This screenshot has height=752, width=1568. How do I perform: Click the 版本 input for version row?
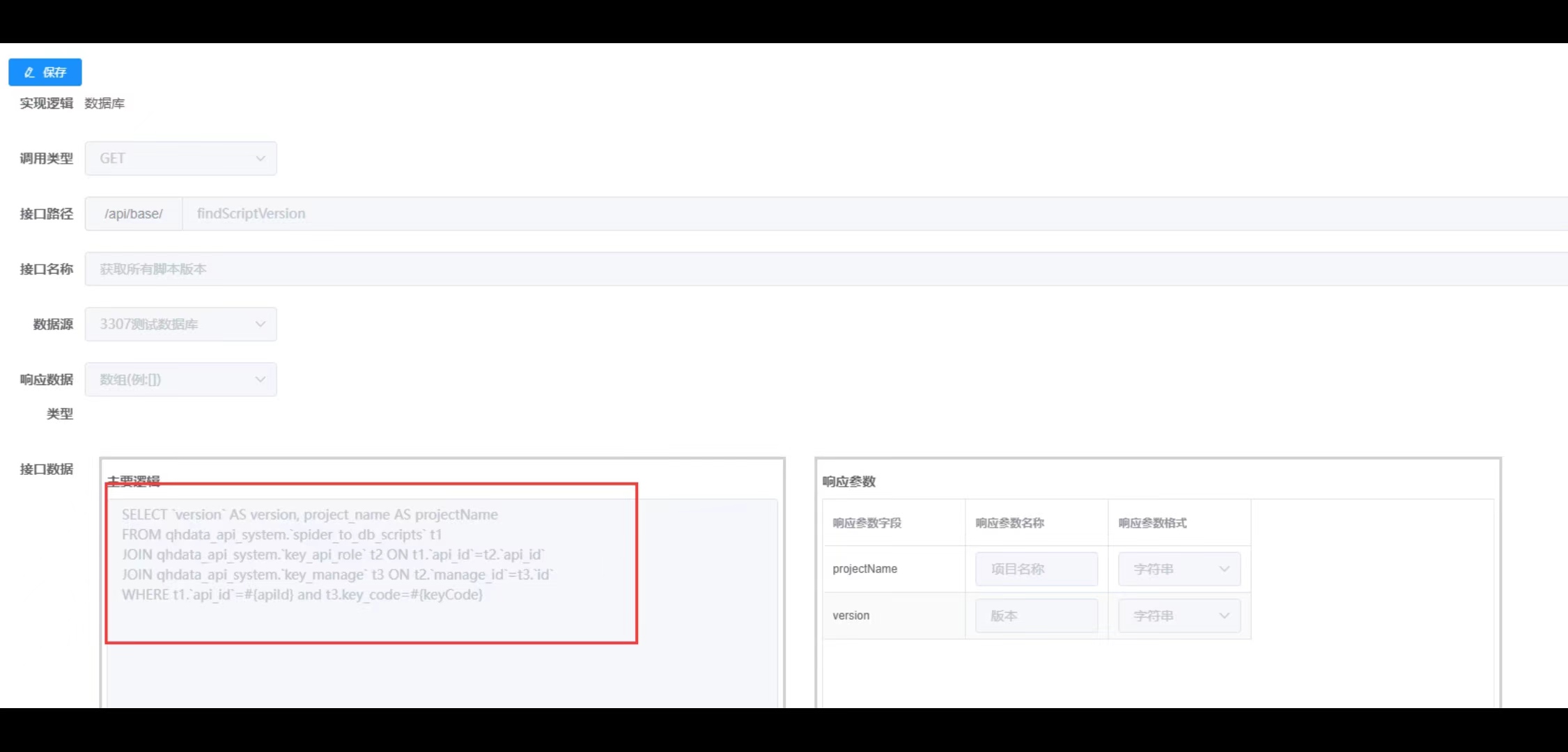pos(1037,616)
